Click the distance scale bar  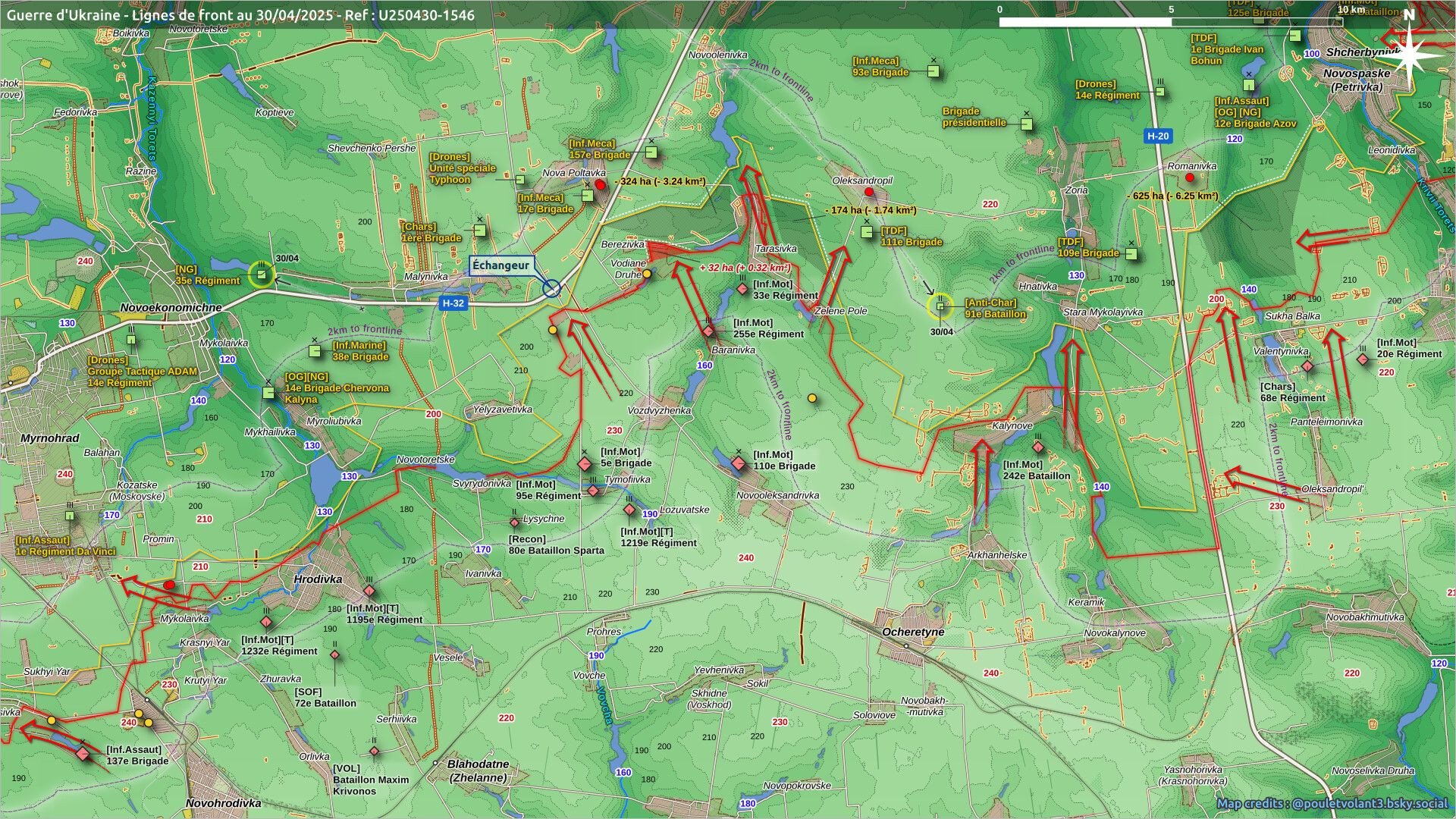pos(1171,22)
